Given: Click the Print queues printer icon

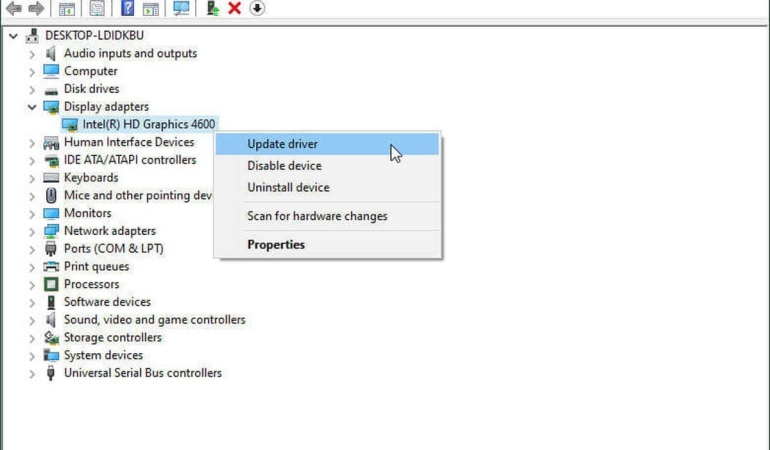Looking at the screenshot, I should point(51,267).
